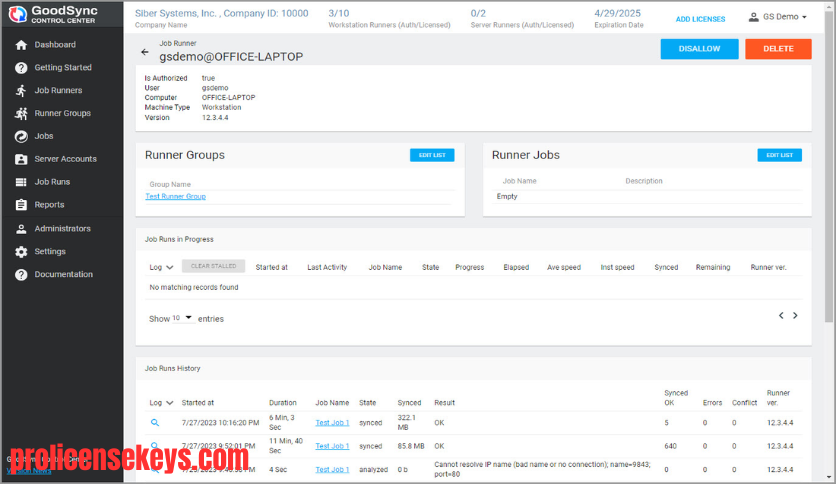Viewport: 836px width, 484px height.
Task: Sort Job Runs History by Duration column
Action: click(283, 403)
